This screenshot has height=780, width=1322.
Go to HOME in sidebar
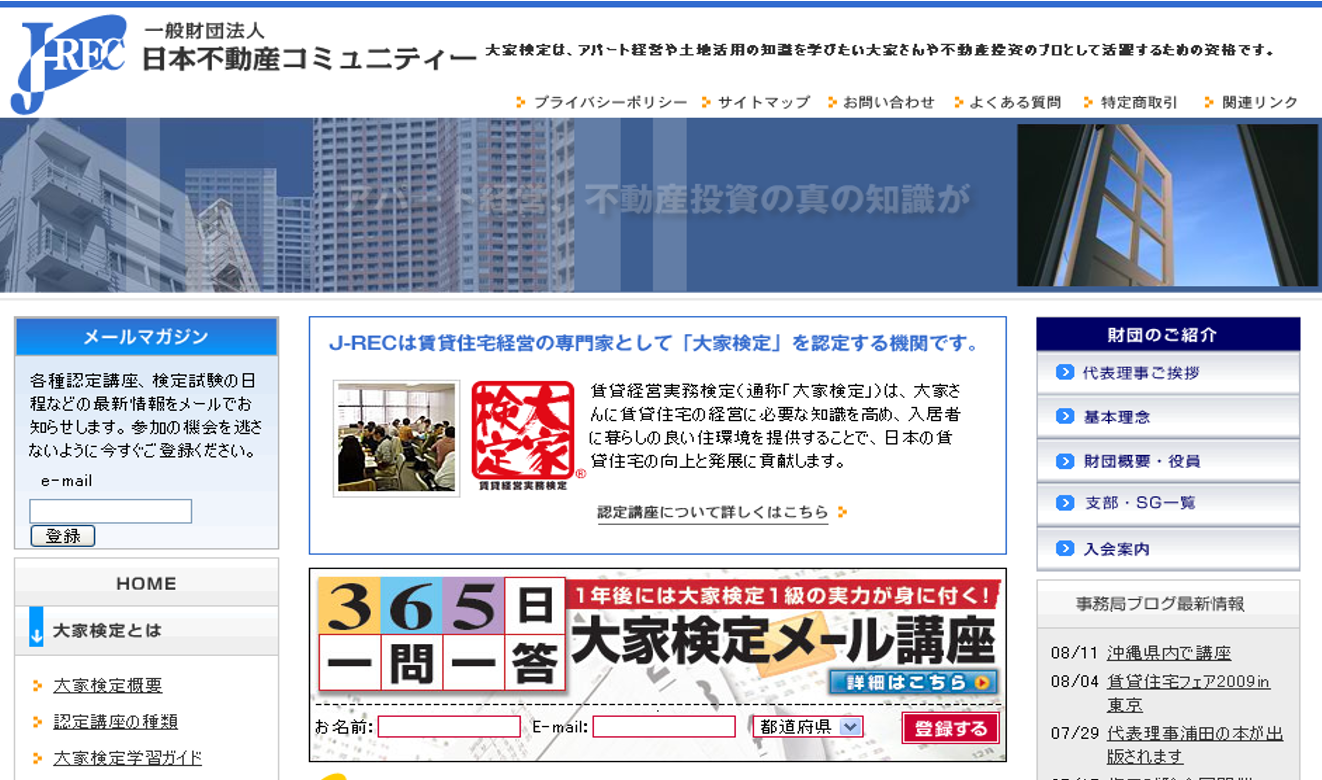click(146, 583)
